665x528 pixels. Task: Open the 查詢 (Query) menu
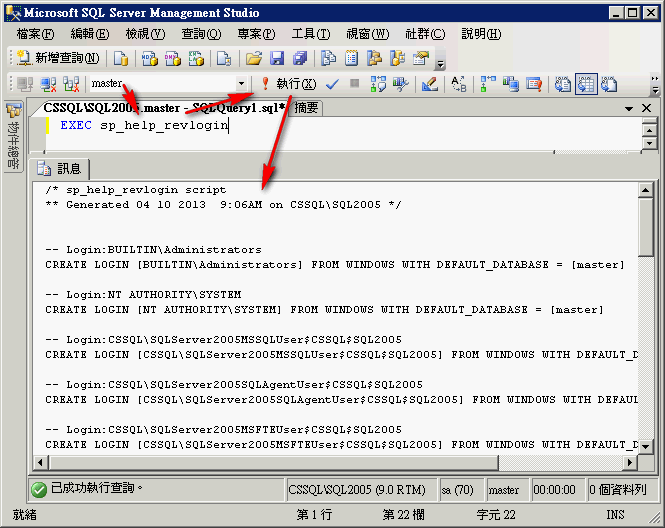(200, 34)
